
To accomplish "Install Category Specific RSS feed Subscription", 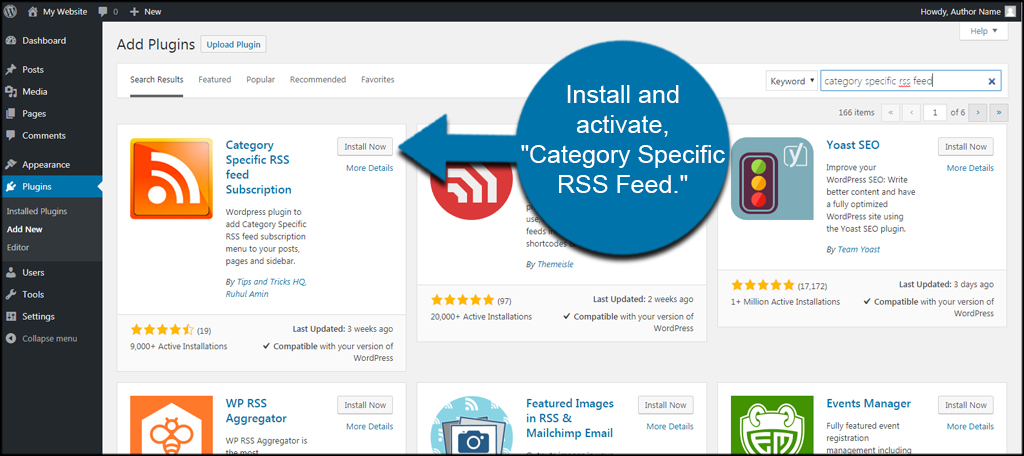I will pos(365,146).
